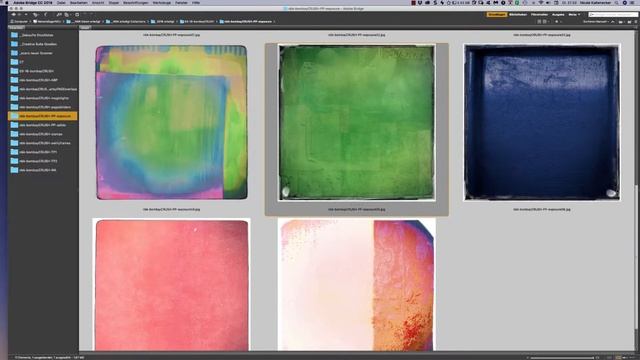Switch to the Grundlagen workspace

497,15
